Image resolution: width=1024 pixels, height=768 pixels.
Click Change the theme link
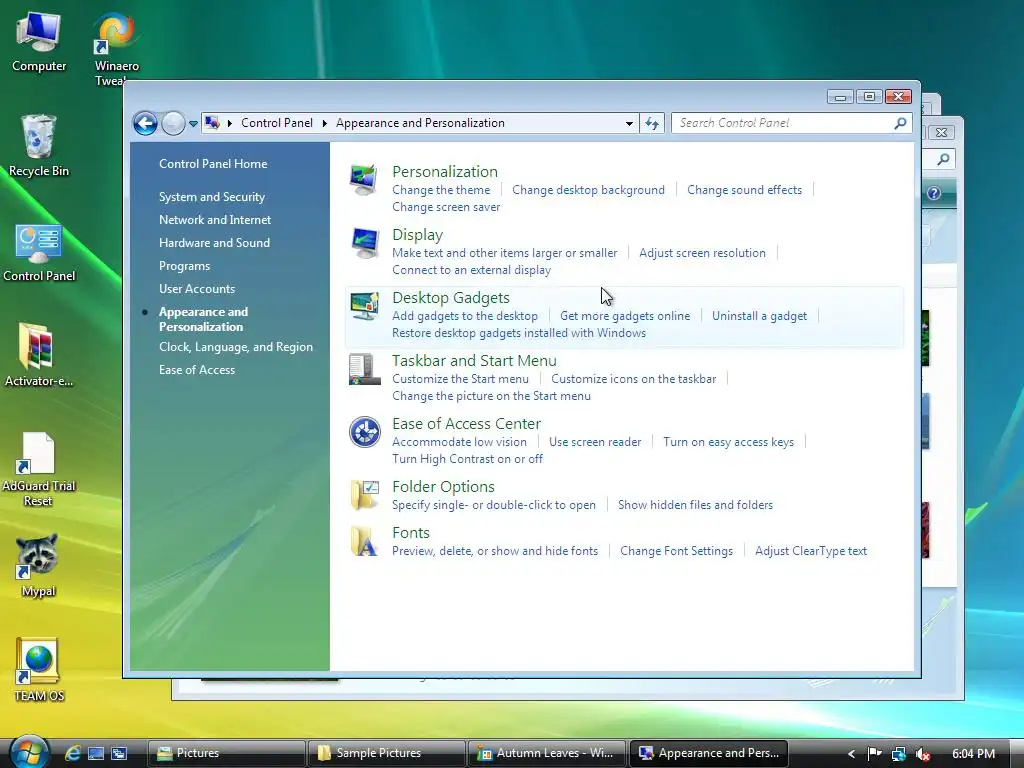click(441, 190)
